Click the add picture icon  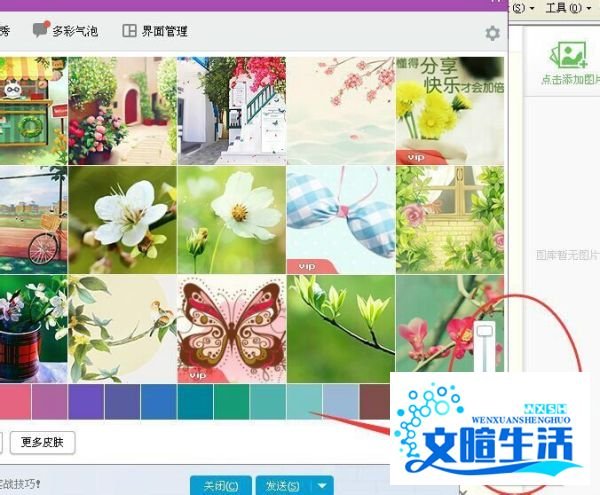569,54
